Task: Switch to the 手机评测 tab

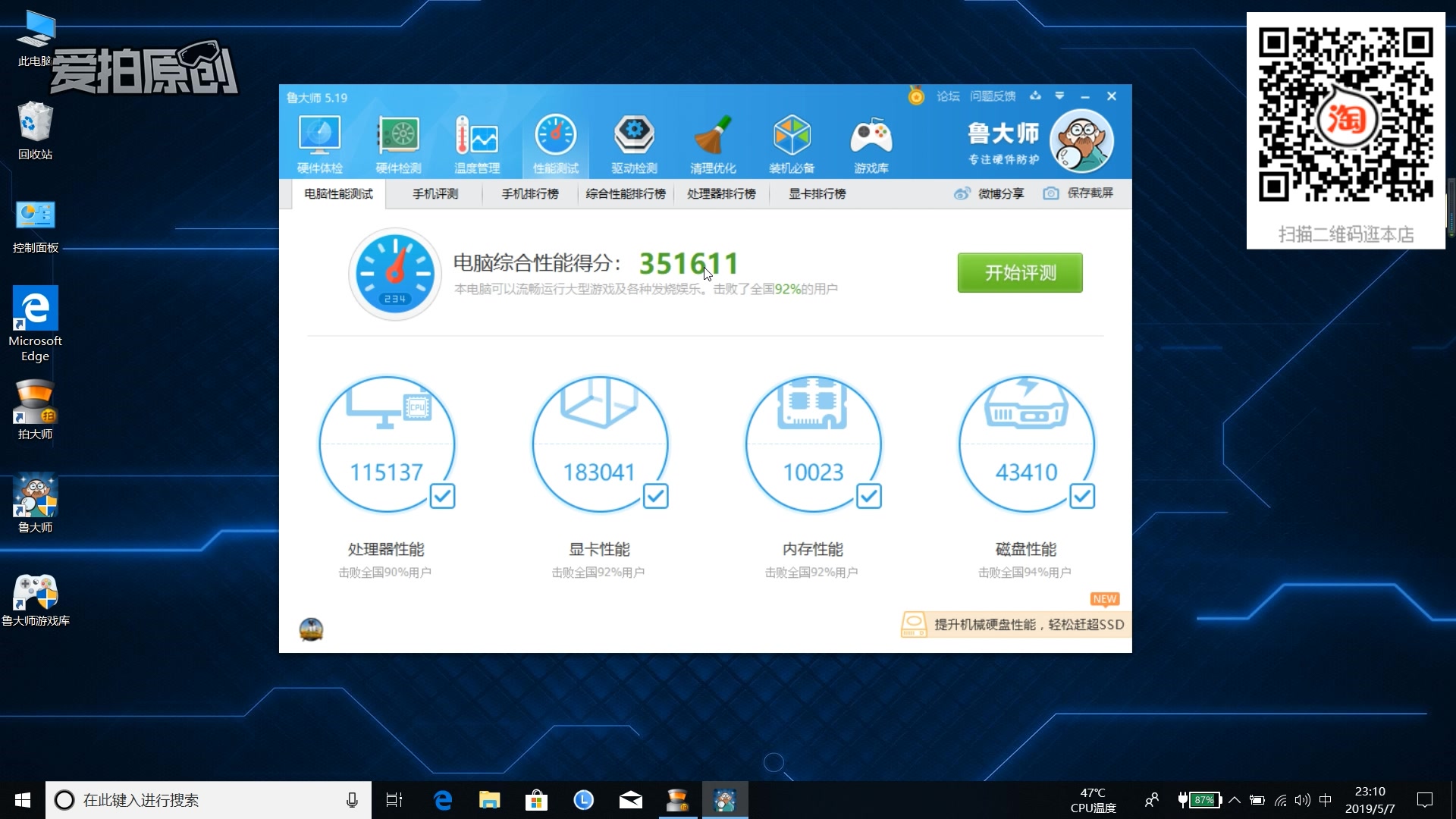Action: click(x=434, y=194)
